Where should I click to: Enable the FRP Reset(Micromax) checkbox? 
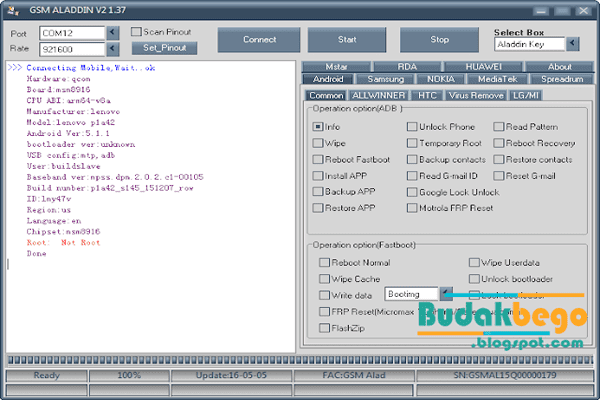(x=324, y=312)
